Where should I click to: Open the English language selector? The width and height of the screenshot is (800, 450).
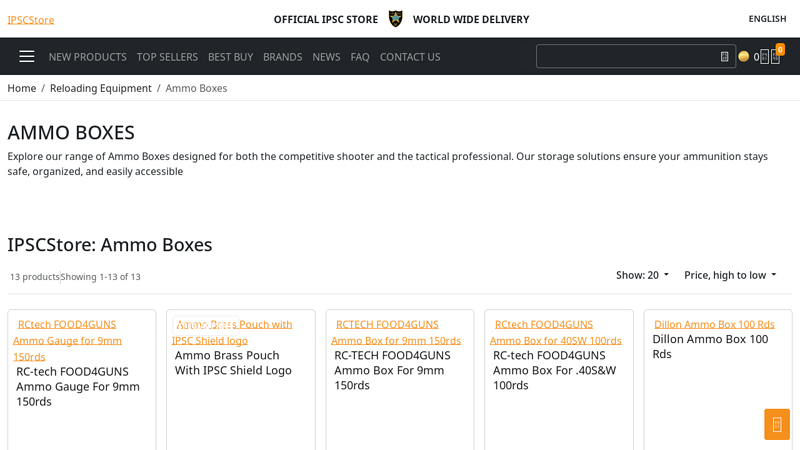coord(767,19)
